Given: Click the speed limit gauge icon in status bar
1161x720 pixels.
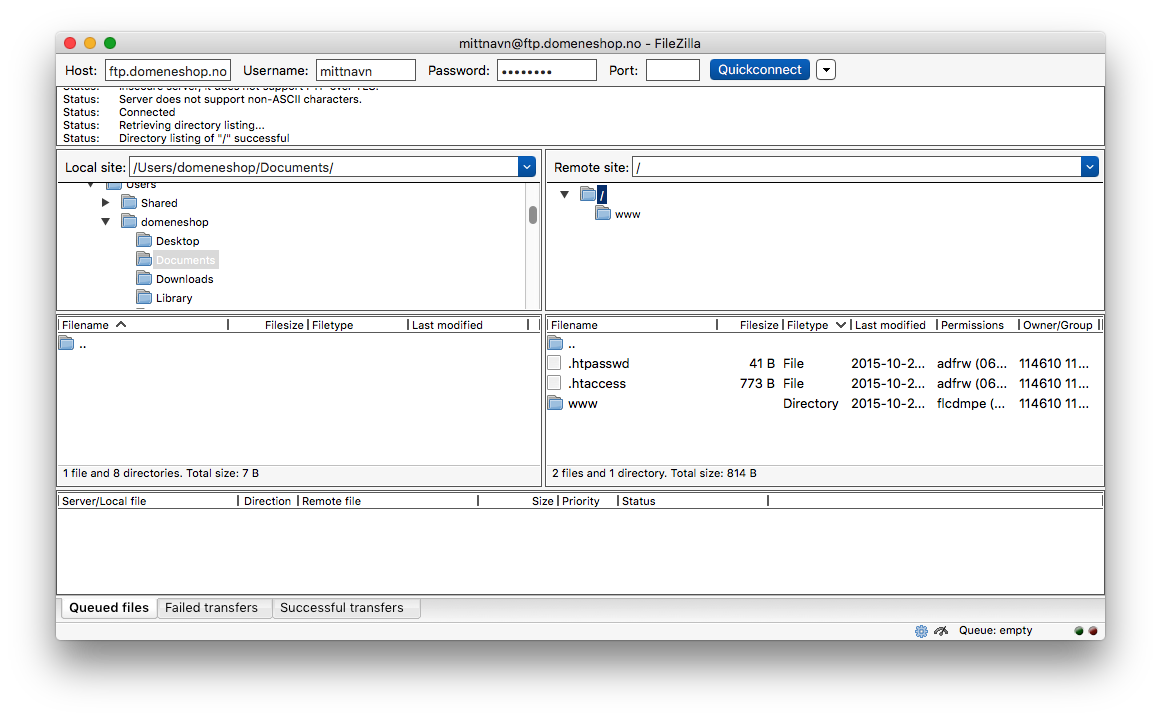Looking at the screenshot, I should pos(941,631).
